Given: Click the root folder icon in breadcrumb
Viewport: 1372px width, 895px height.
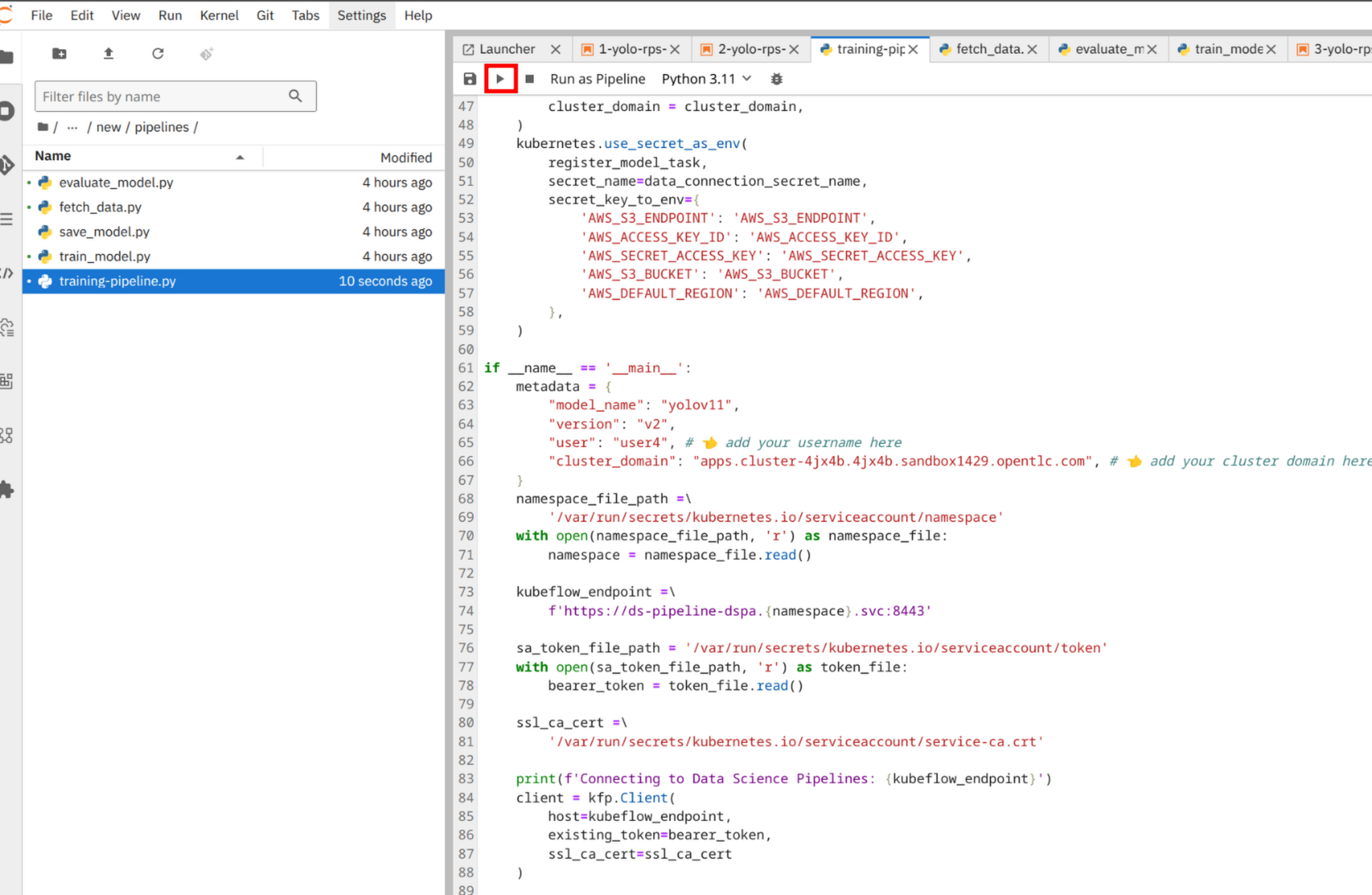Looking at the screenshot, I should tap(43, 127).
